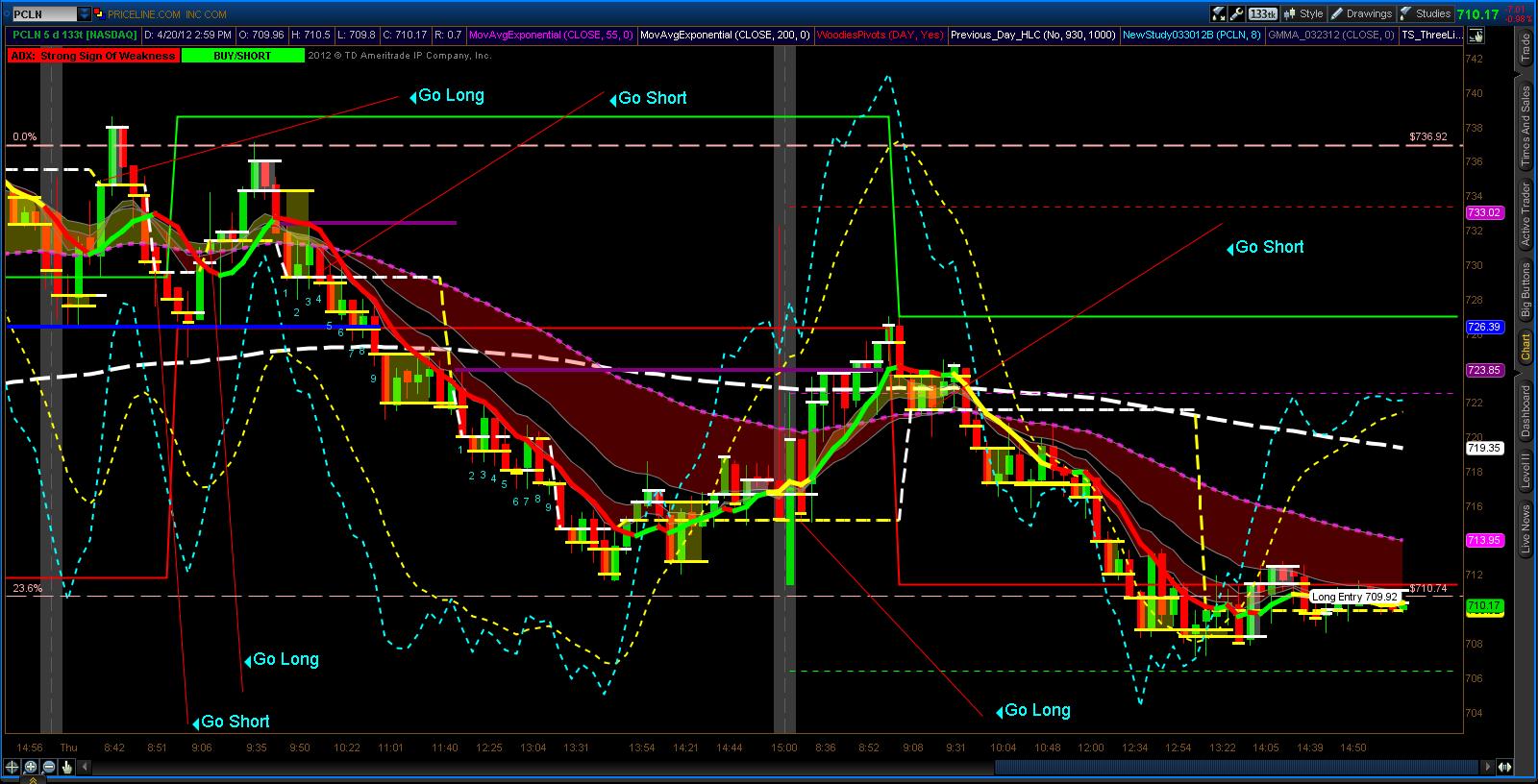Viewport: 1538px width, 784px height.
Task: Open the symbol selector dropdown arrow
Action: pos(85,14)
